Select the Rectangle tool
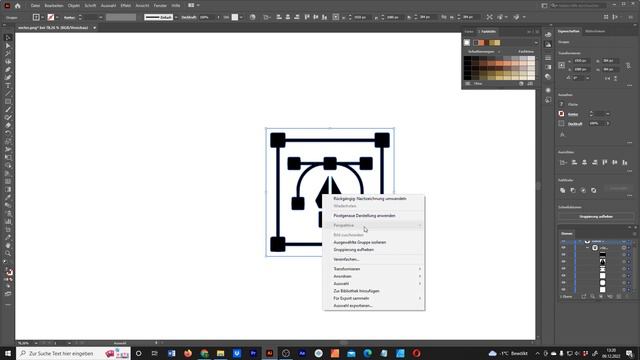 point(8,101)
